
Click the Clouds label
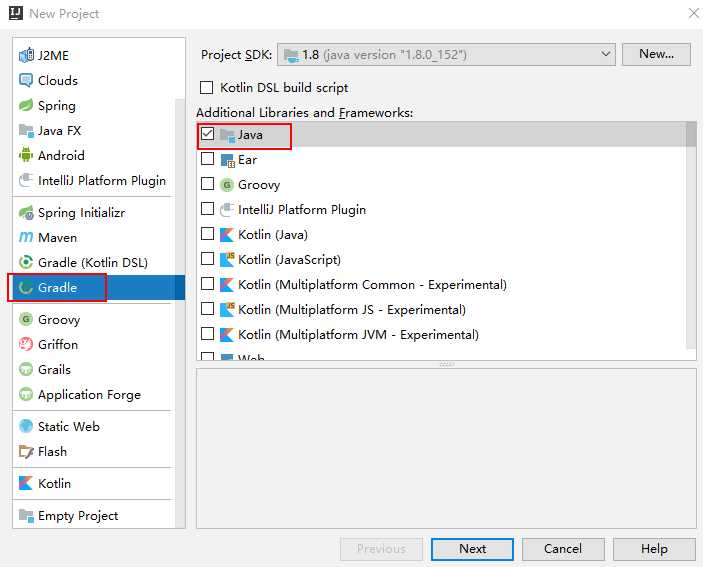click(58, 80)
